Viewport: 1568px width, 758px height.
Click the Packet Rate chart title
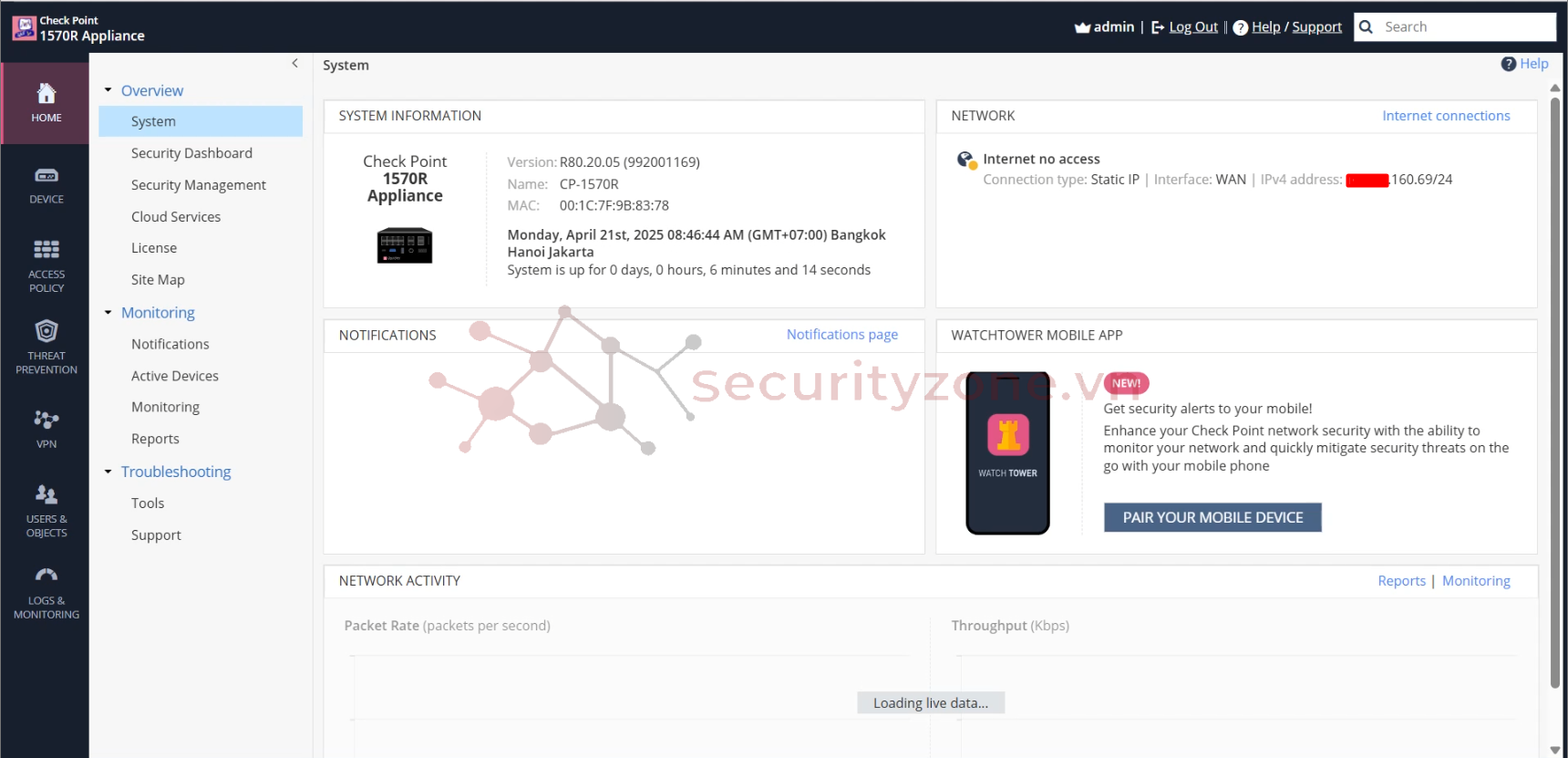pyautogui.click(x=447, y=626)
